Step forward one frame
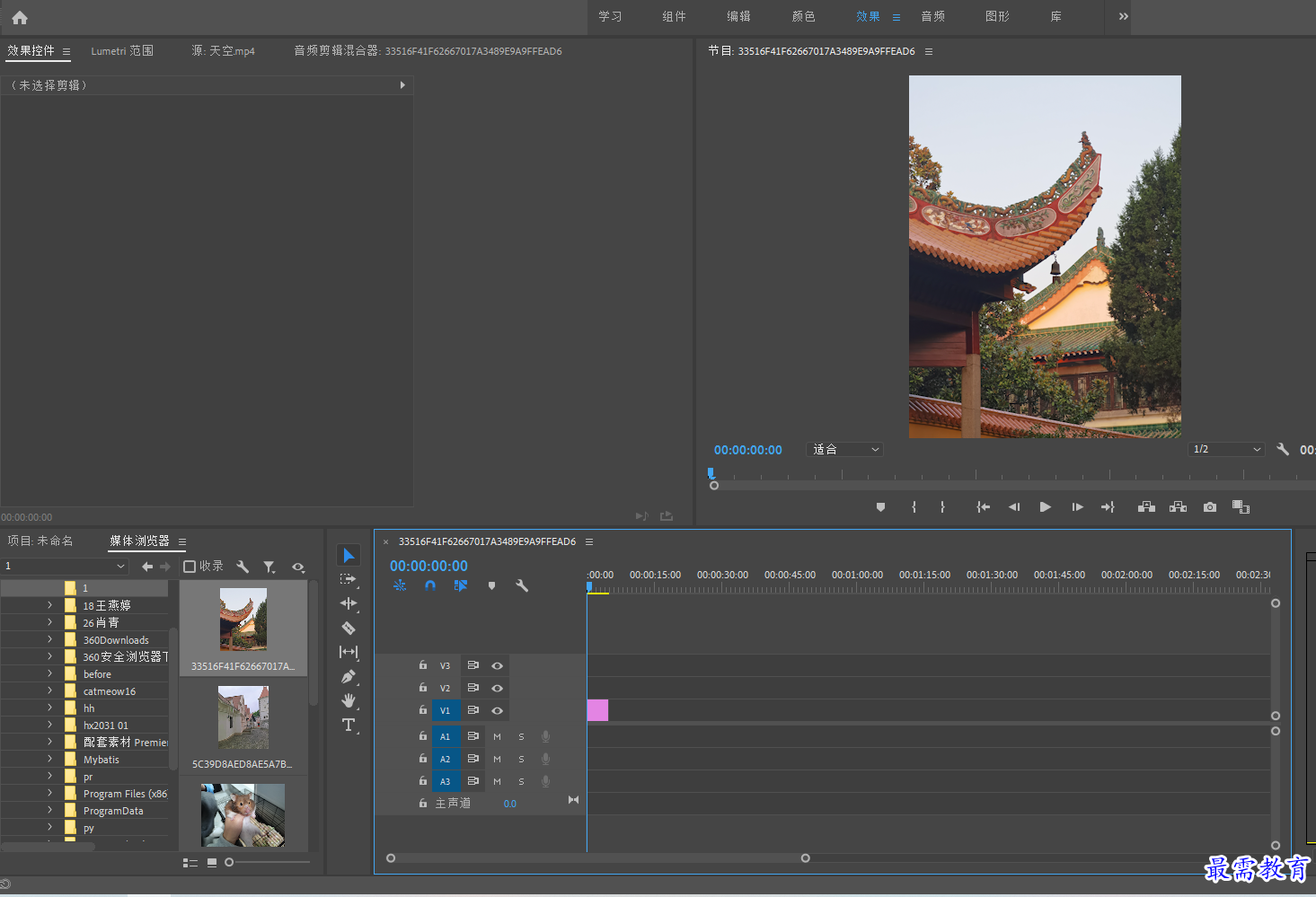Viewport: 1316px width, 897px height. click(x=1077, y=507)
